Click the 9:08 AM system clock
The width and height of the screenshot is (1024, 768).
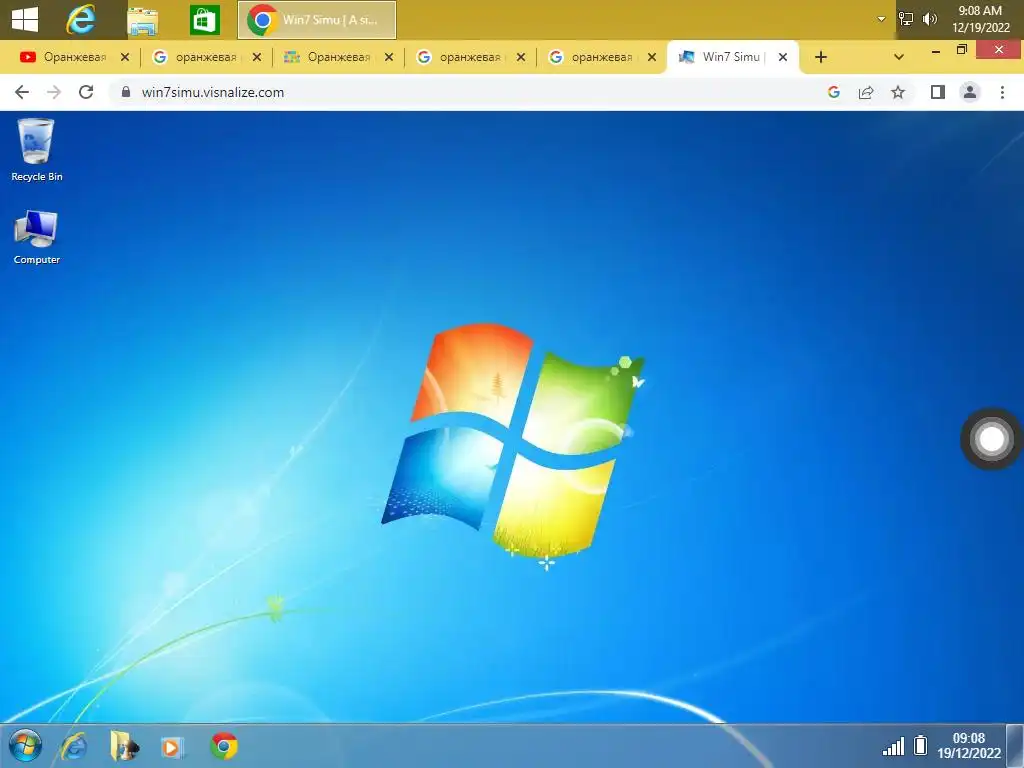click(x=980, y=19)
